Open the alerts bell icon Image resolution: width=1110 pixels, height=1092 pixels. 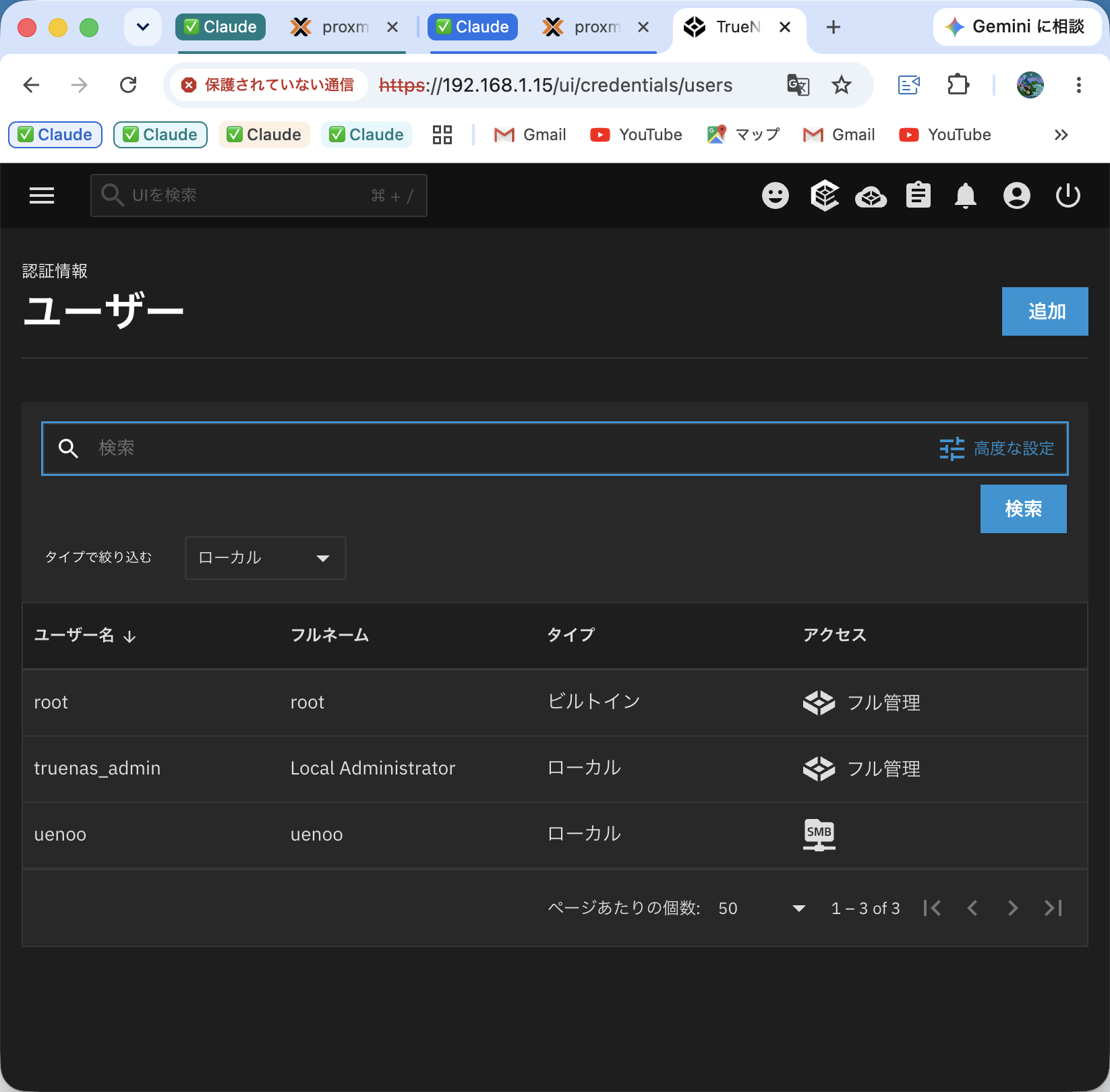(966, 196)
